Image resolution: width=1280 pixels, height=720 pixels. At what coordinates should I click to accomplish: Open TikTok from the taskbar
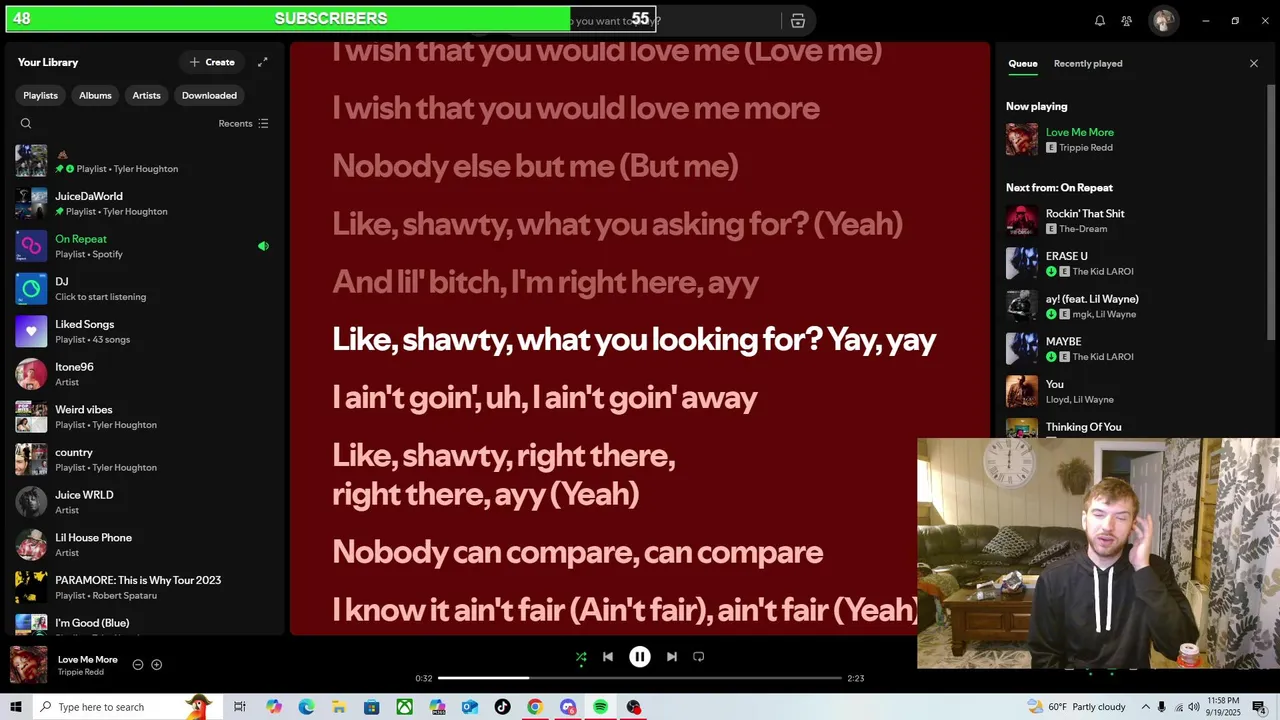502,707
